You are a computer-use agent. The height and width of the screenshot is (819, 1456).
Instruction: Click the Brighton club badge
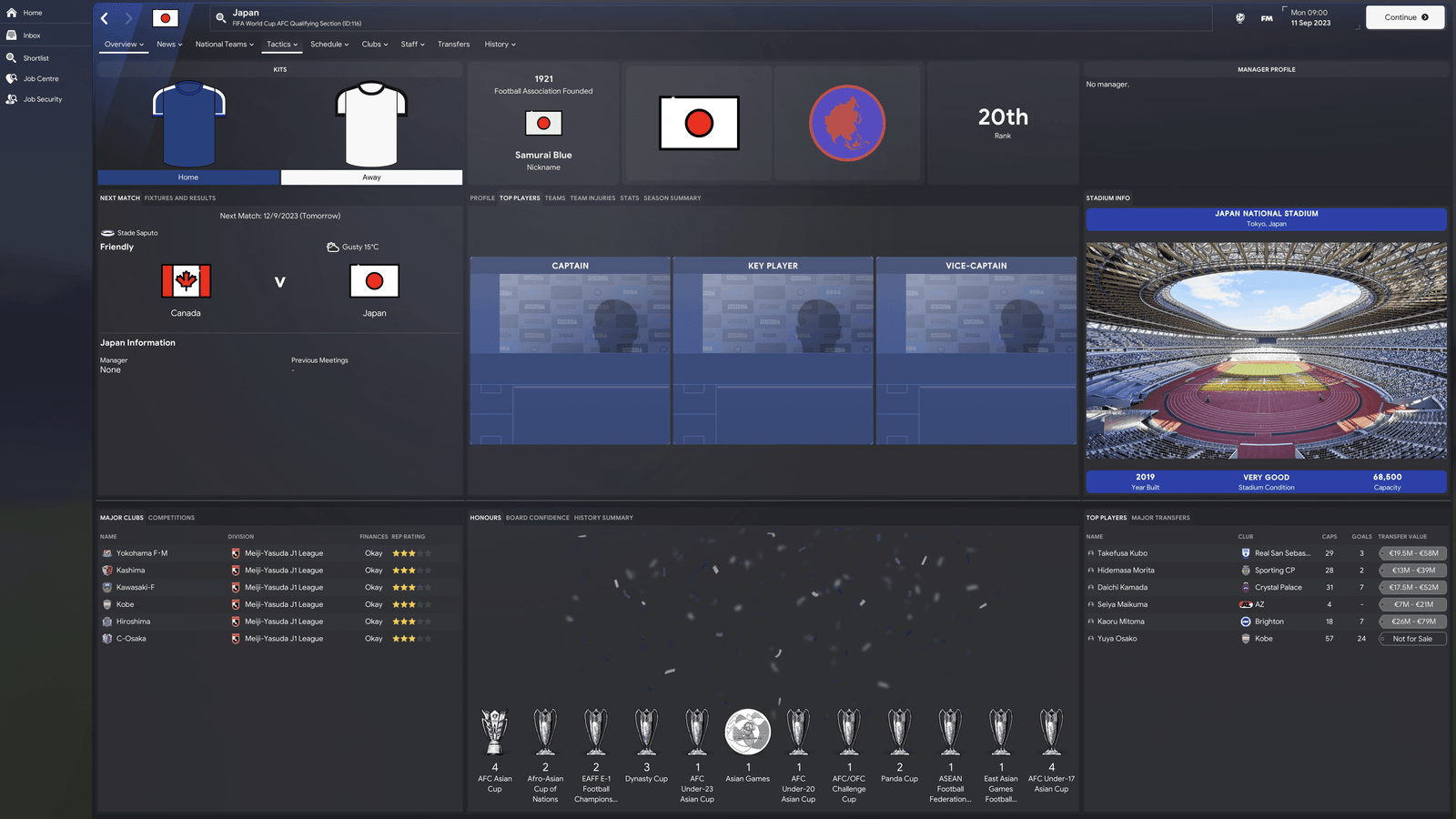pyautogui.click(x=1246, y=622)
